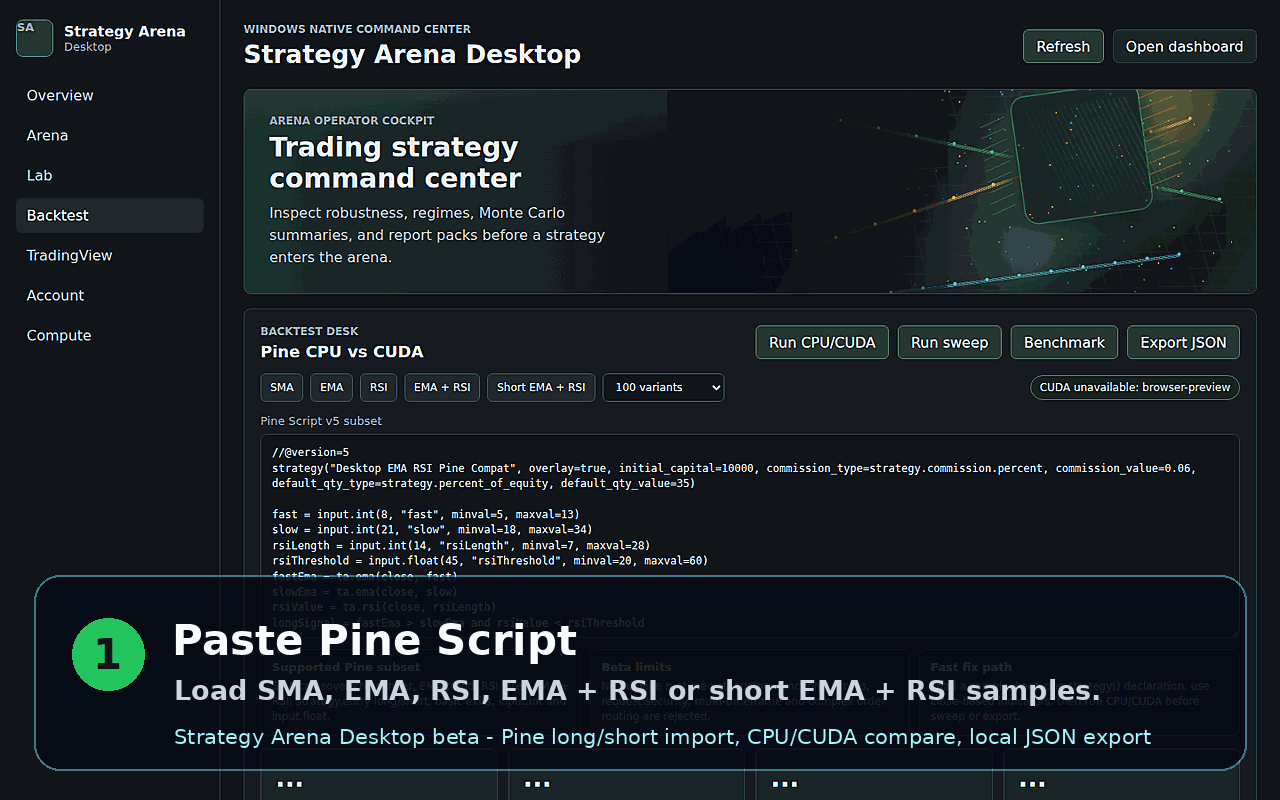
Task: Open the Lab section
Action: click(x=110, y=176)
